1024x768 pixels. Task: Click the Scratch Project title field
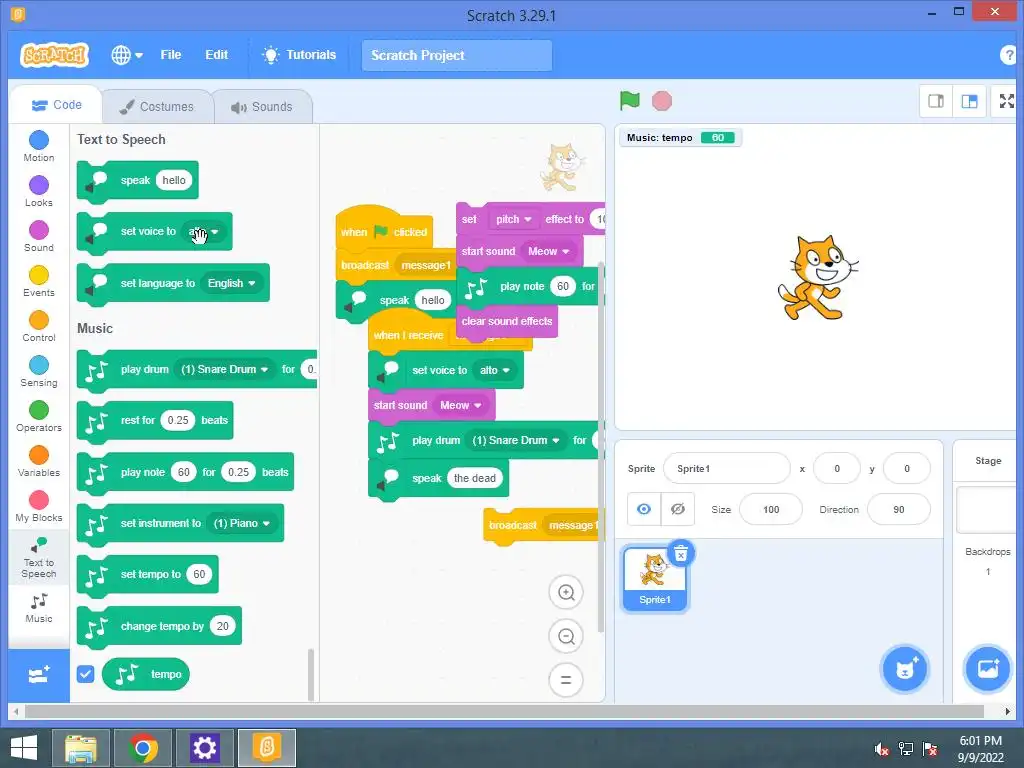coord(456,56)
